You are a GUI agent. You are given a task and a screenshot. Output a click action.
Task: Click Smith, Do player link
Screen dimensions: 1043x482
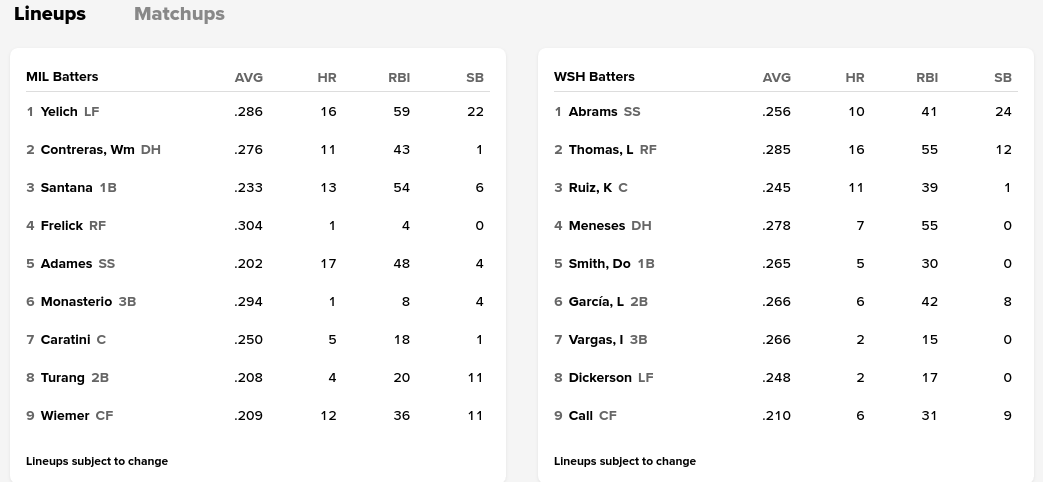[x=599, y=264]
